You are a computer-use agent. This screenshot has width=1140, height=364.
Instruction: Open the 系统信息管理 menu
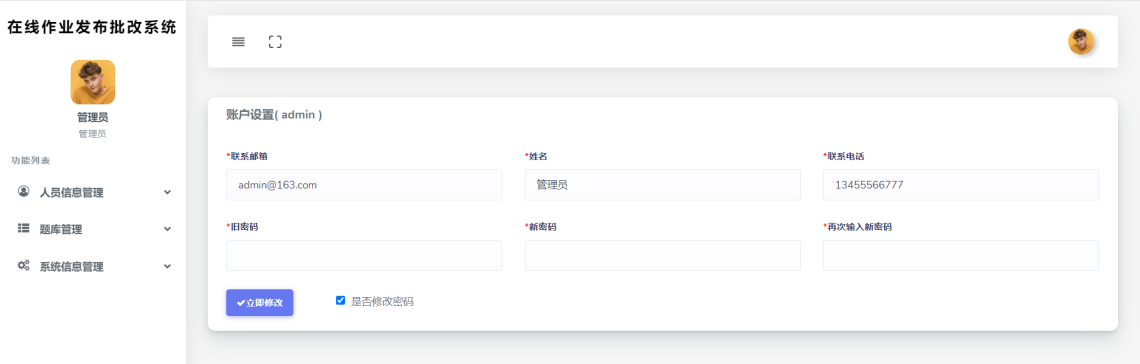[x=93, y=266]
